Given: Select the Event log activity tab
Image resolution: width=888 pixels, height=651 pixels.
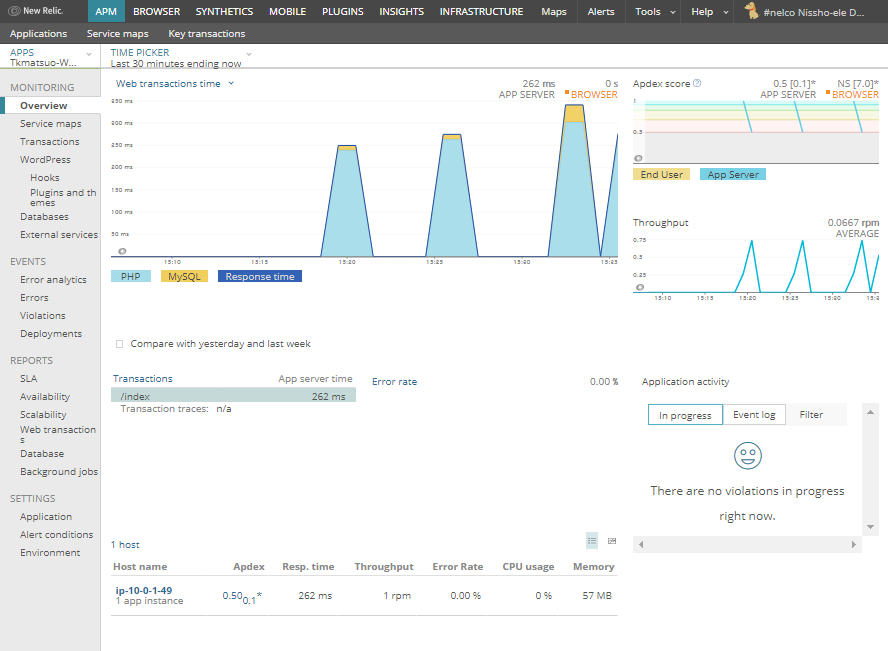Looking at the screenshot, I should pos(754,415).
